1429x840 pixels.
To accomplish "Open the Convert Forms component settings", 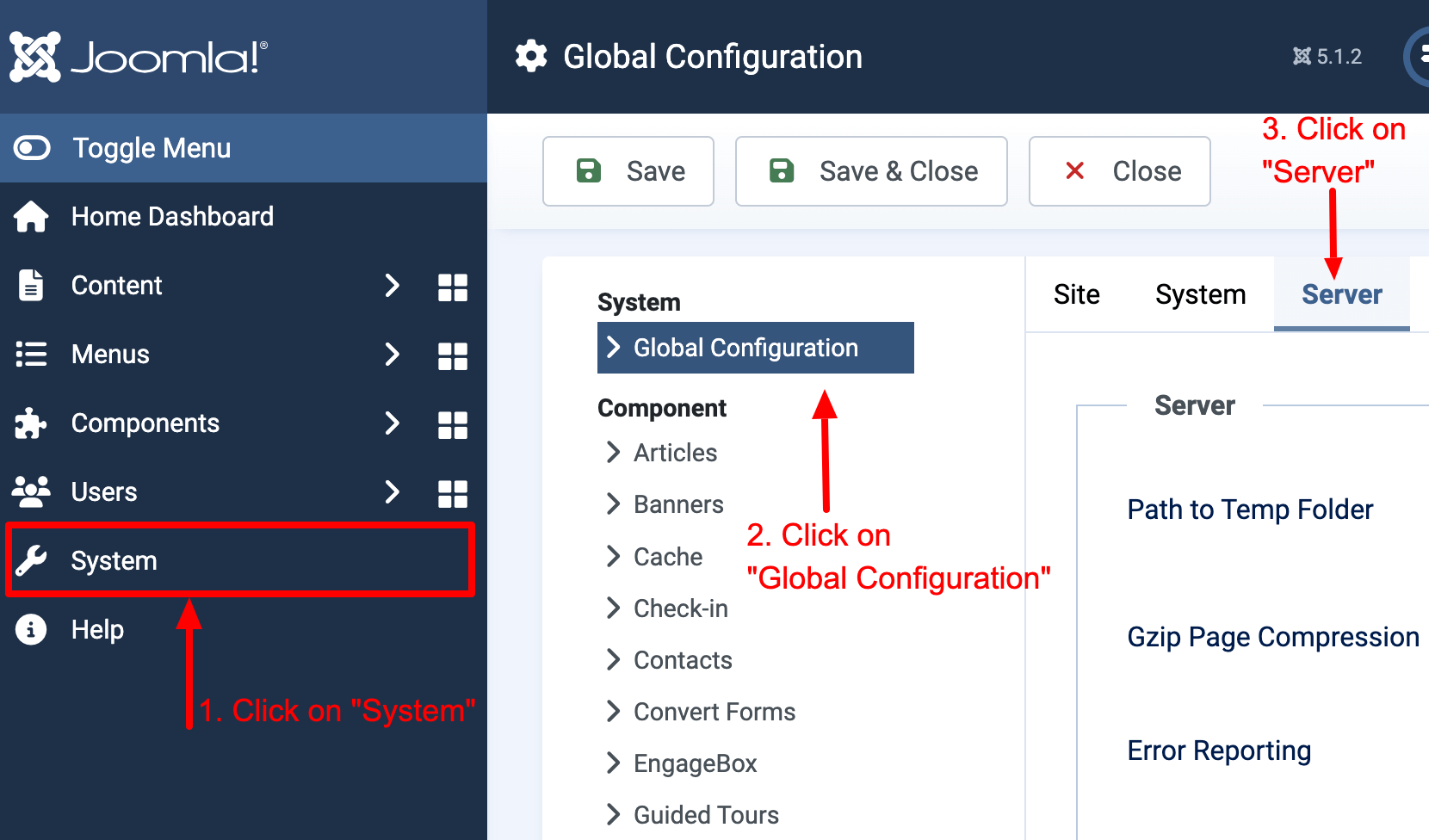I will (714, 712).
